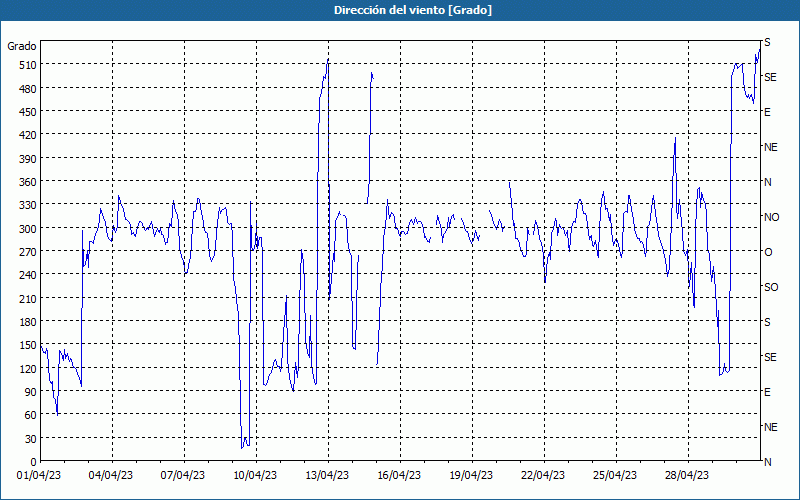Select the 30 value on left axis

[x=31, y=439]
